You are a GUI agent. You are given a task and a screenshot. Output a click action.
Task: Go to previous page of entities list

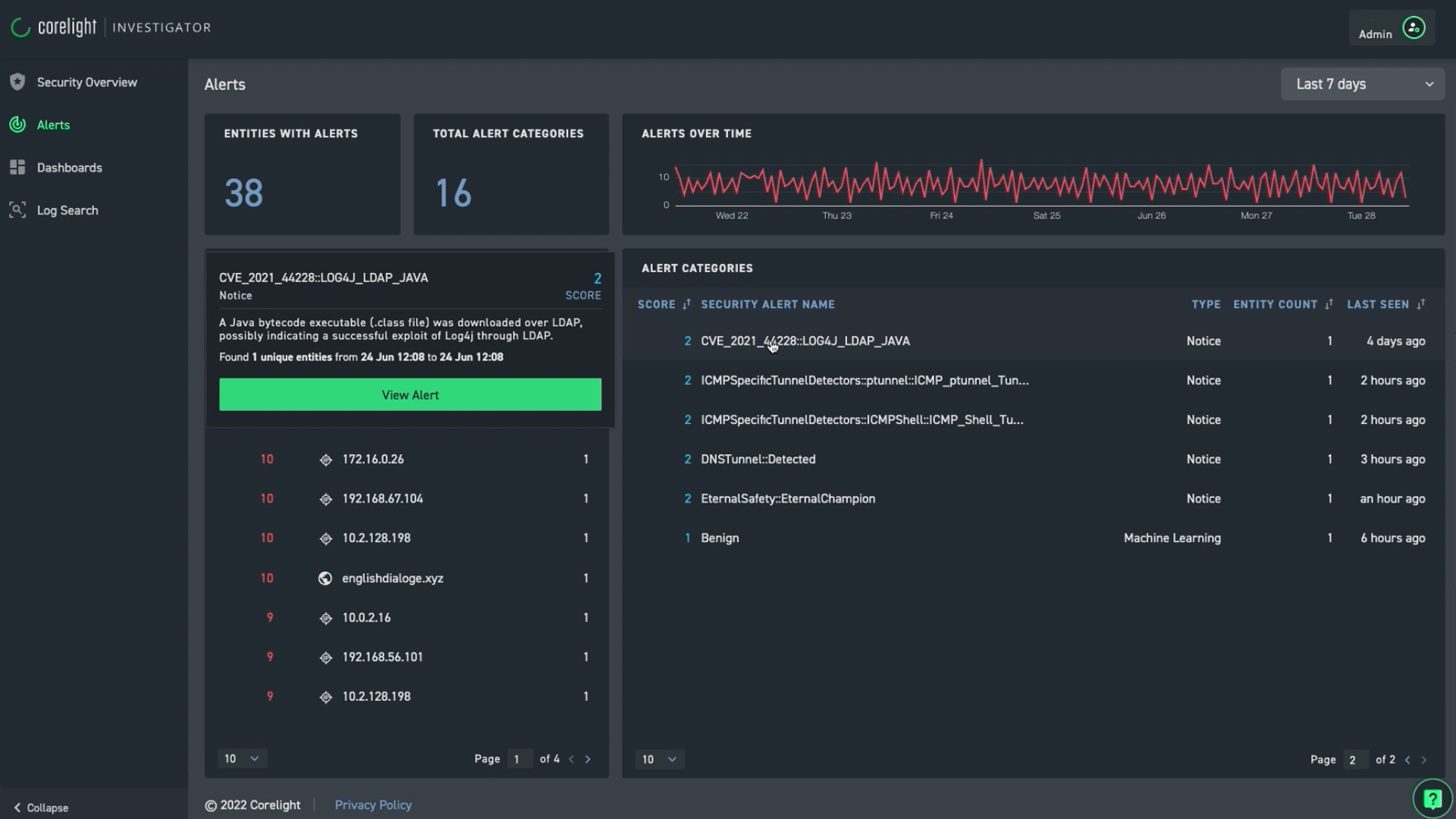(572, 759)
